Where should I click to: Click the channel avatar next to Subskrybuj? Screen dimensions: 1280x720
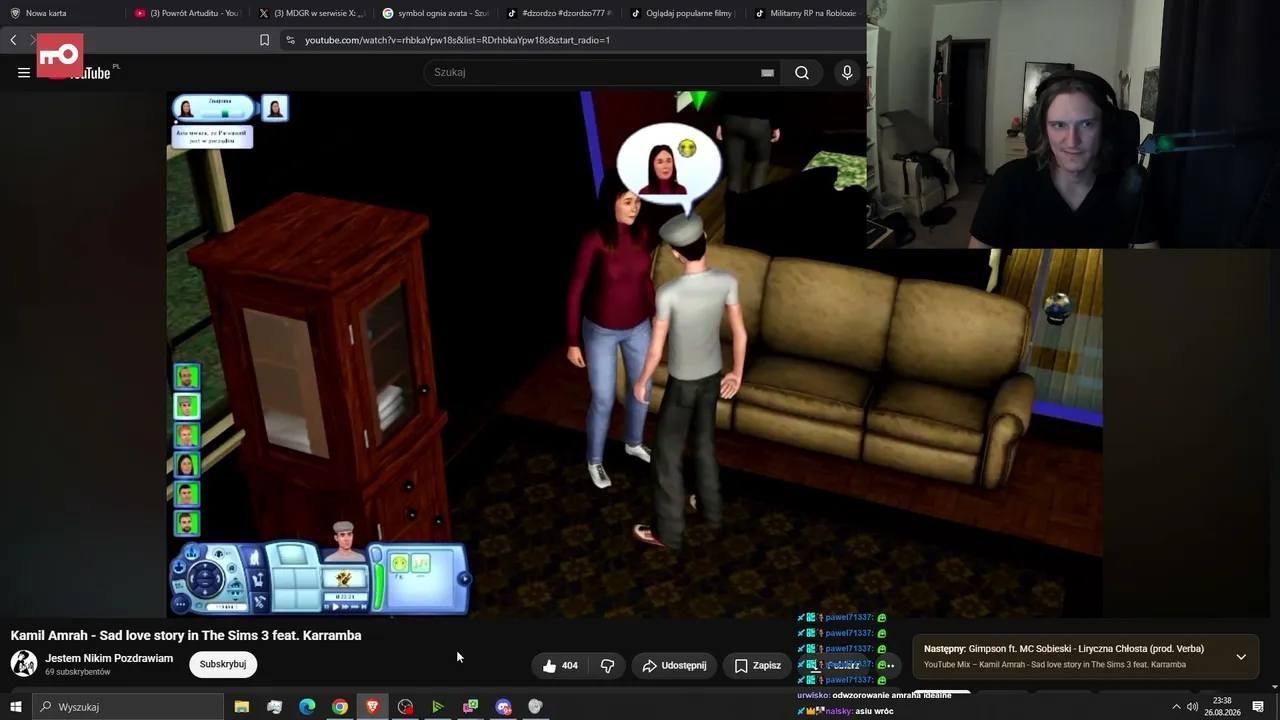24,663
